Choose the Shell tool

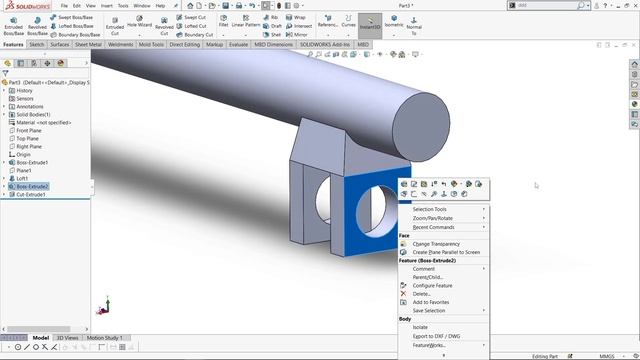(272, 35)
